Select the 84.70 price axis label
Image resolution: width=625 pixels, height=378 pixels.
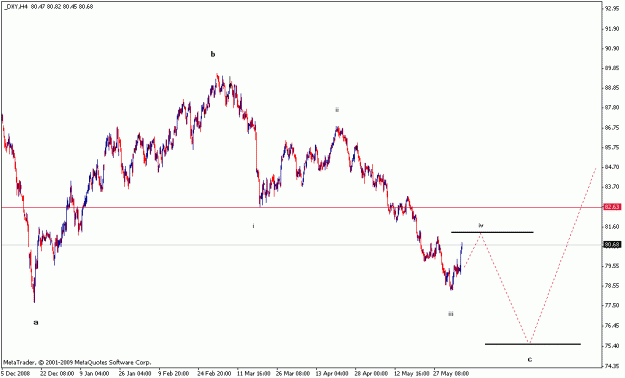(612, 167)
